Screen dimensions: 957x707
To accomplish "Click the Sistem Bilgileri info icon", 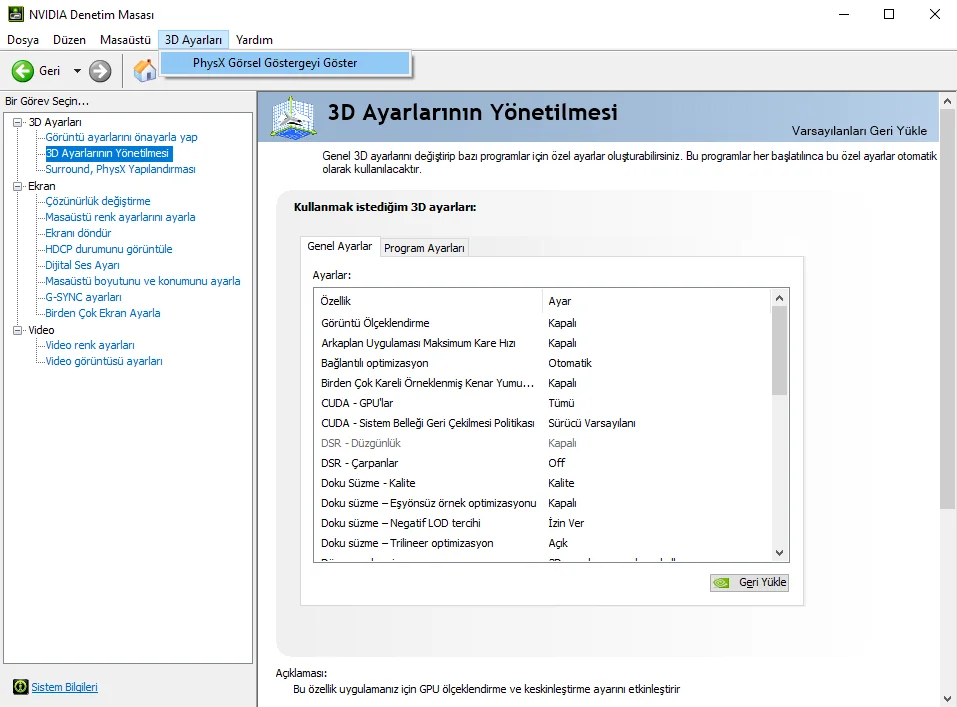I will 21,687.
